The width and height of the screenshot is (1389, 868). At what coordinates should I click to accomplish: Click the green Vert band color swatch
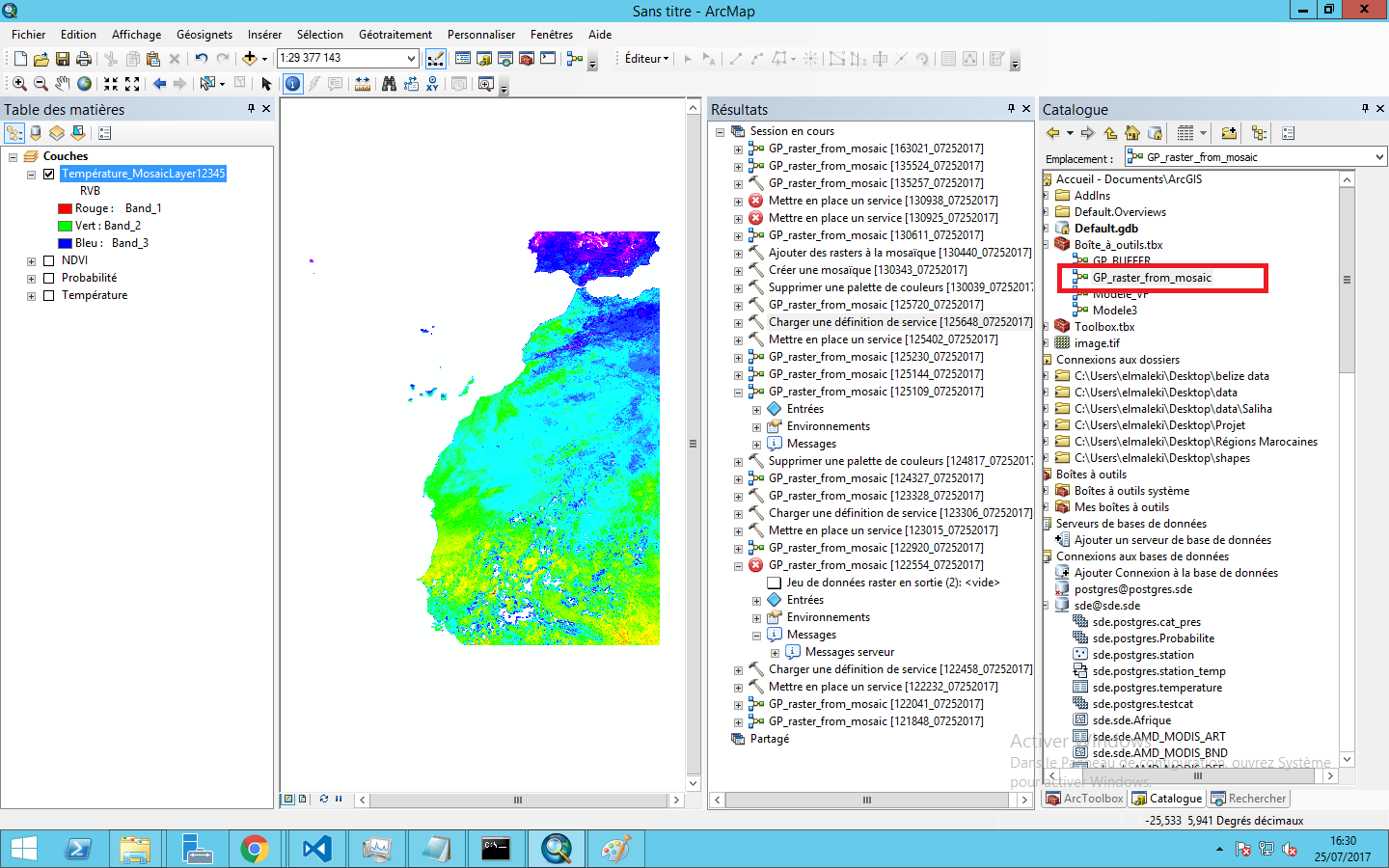(x=65, y=226)
